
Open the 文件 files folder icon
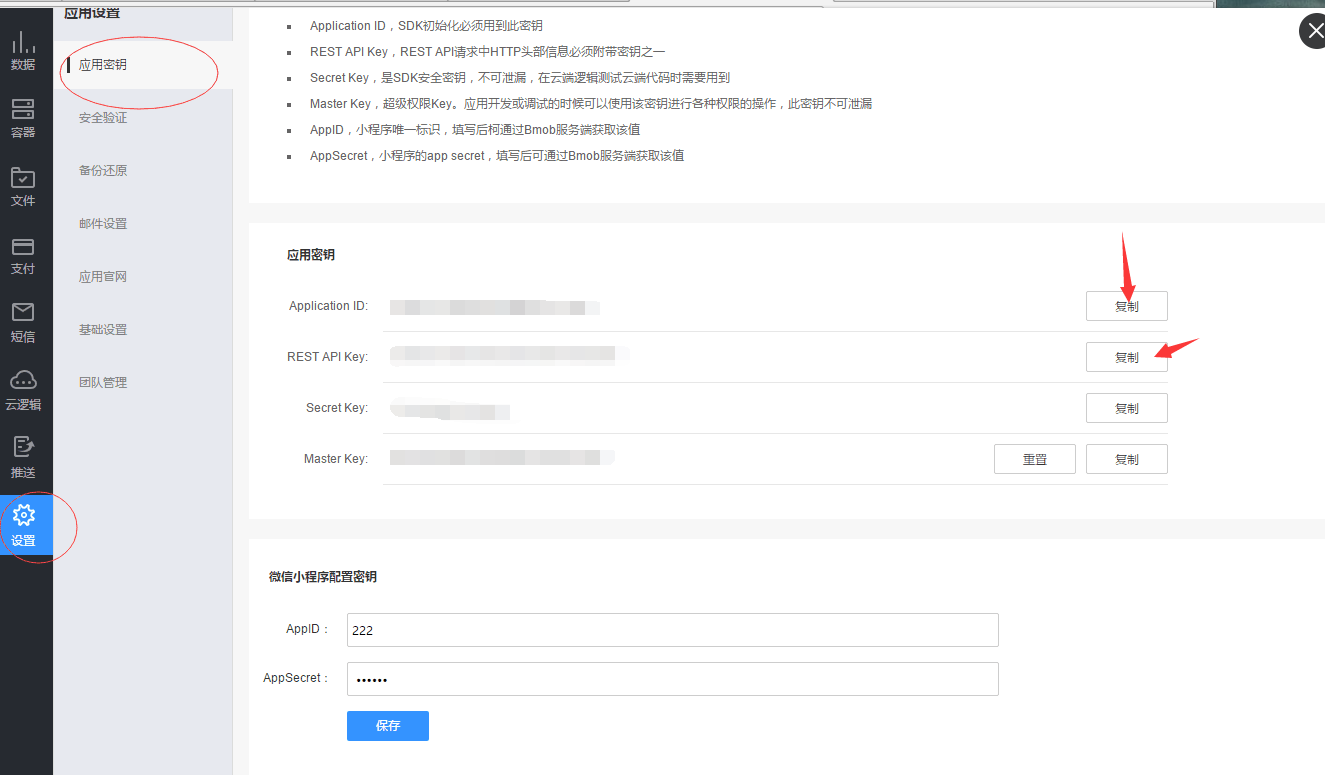coord(23,186)
